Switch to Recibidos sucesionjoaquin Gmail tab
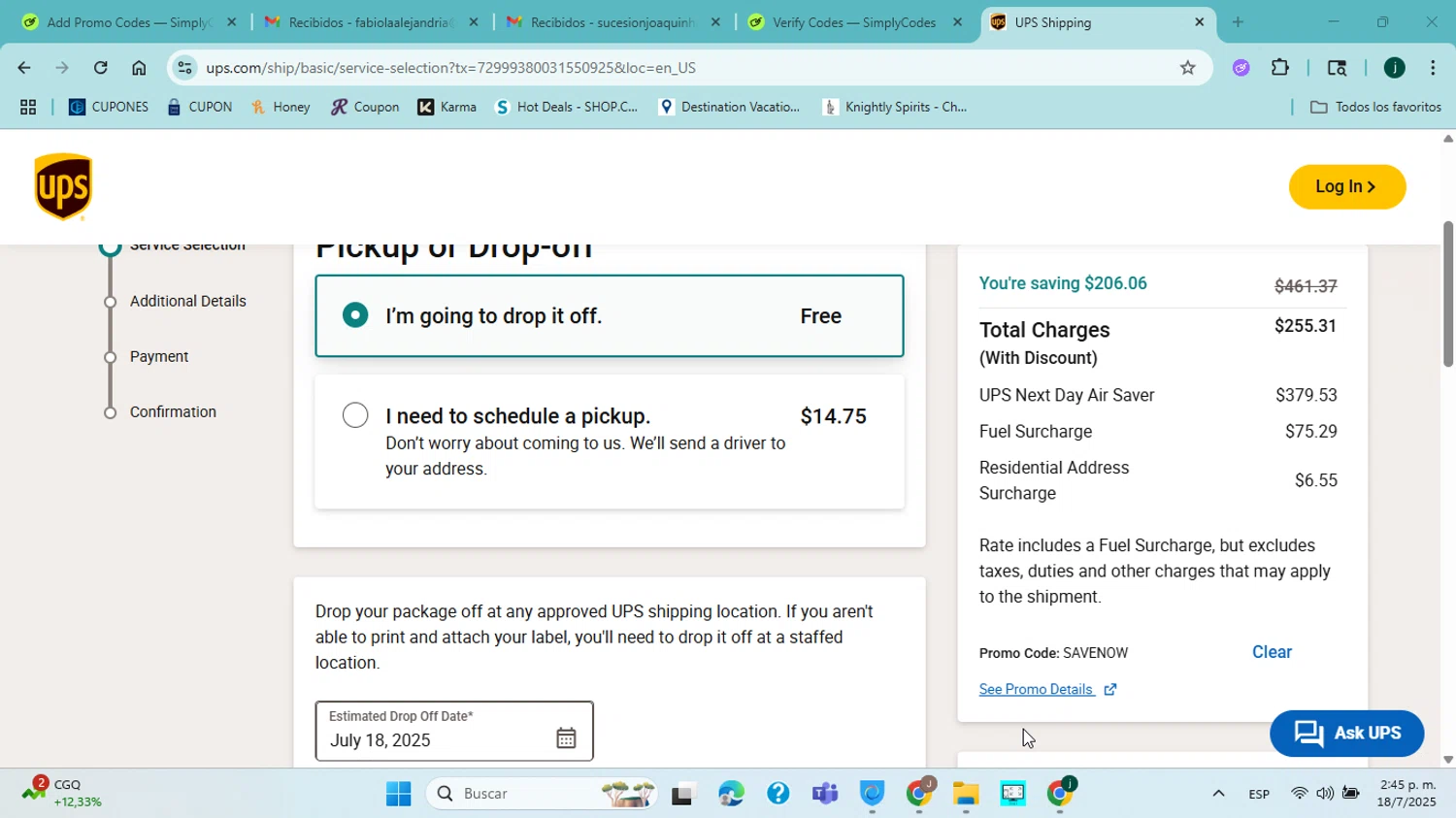This screenshot has width=1456, height=818. click(x=612, y=21)
